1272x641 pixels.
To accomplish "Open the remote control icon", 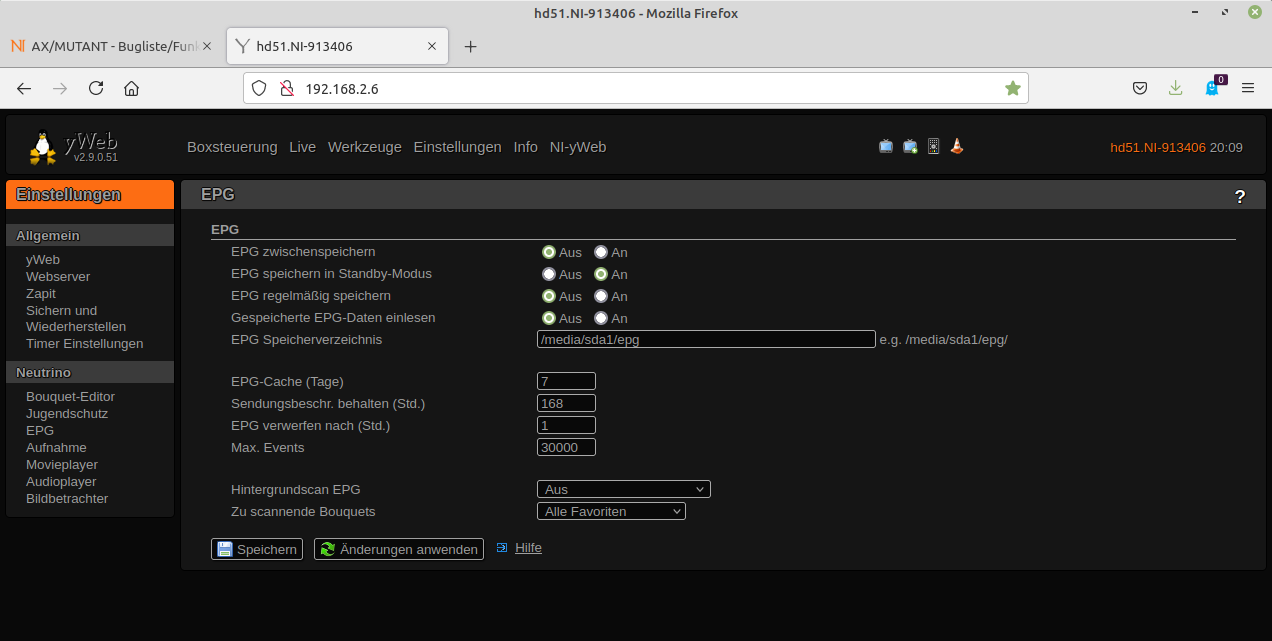I will 933,147.
